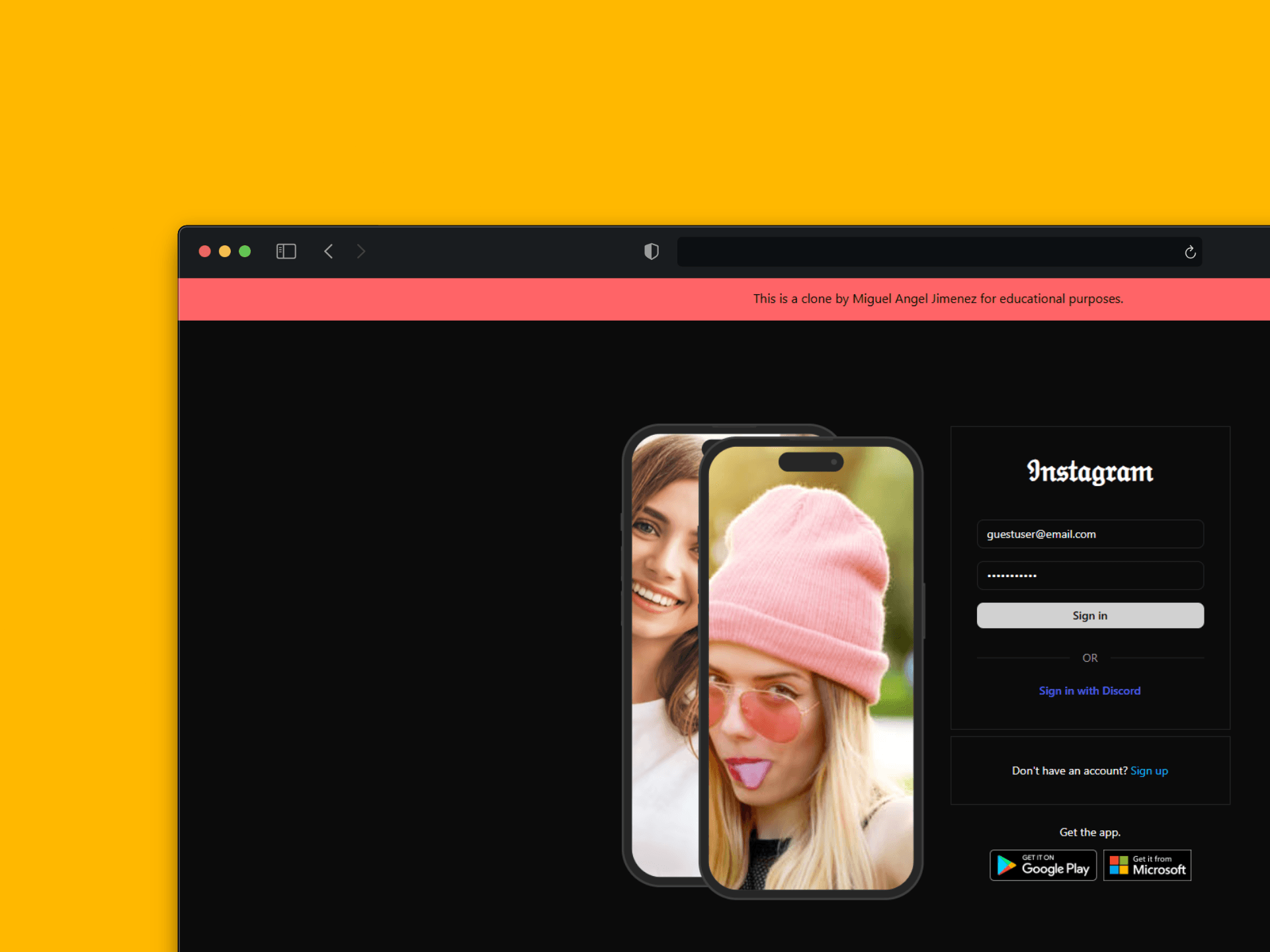Reload the page with refresh icon
This screenshot has width=1270, height=952.
point(1190,252)
